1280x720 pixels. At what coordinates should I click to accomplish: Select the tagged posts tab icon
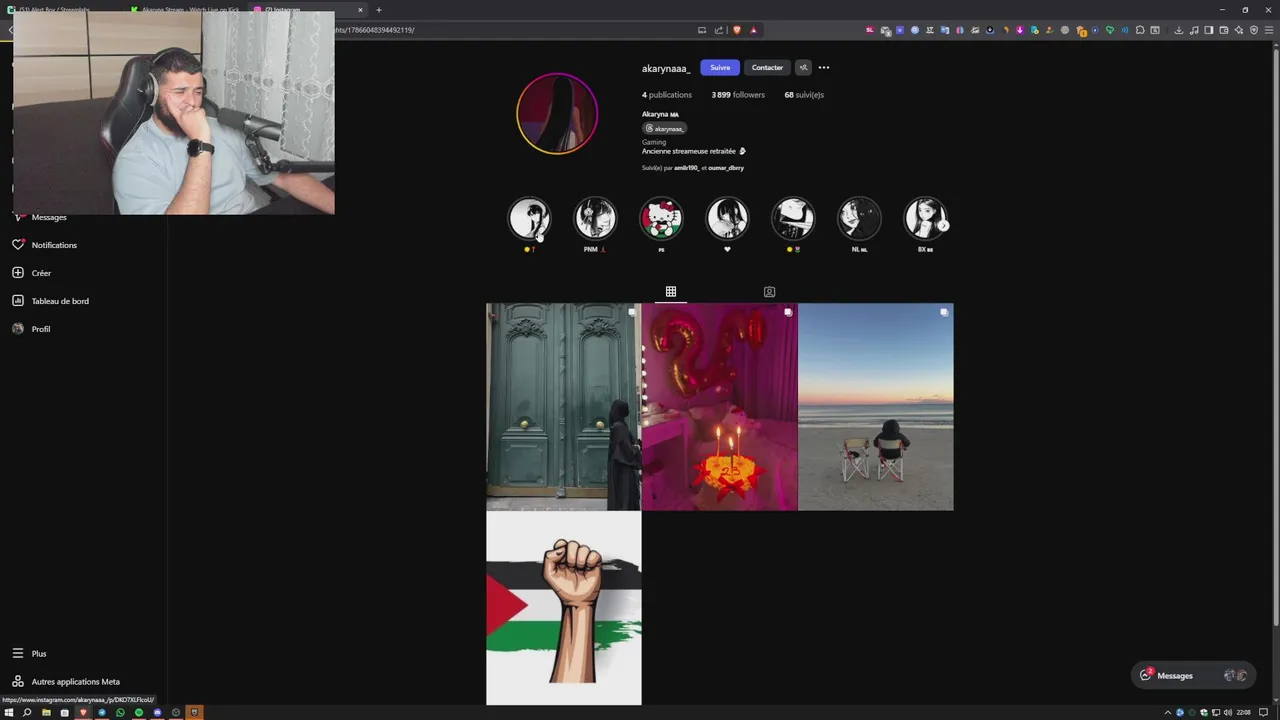(769, 292)
